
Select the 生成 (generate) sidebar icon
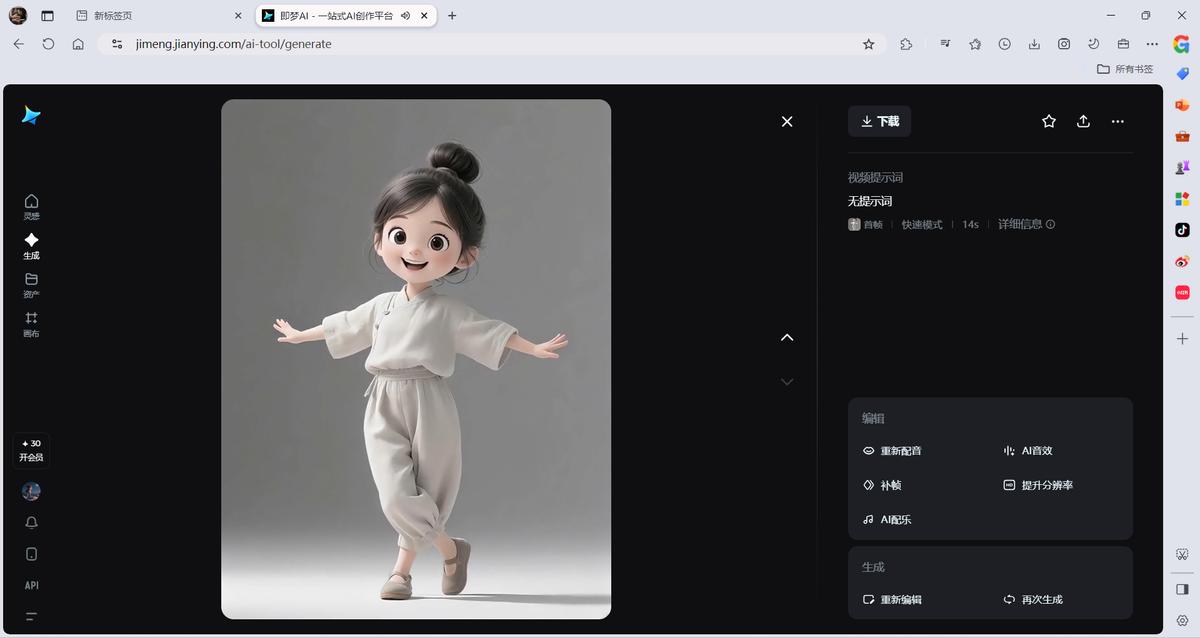tap(31, 246)
